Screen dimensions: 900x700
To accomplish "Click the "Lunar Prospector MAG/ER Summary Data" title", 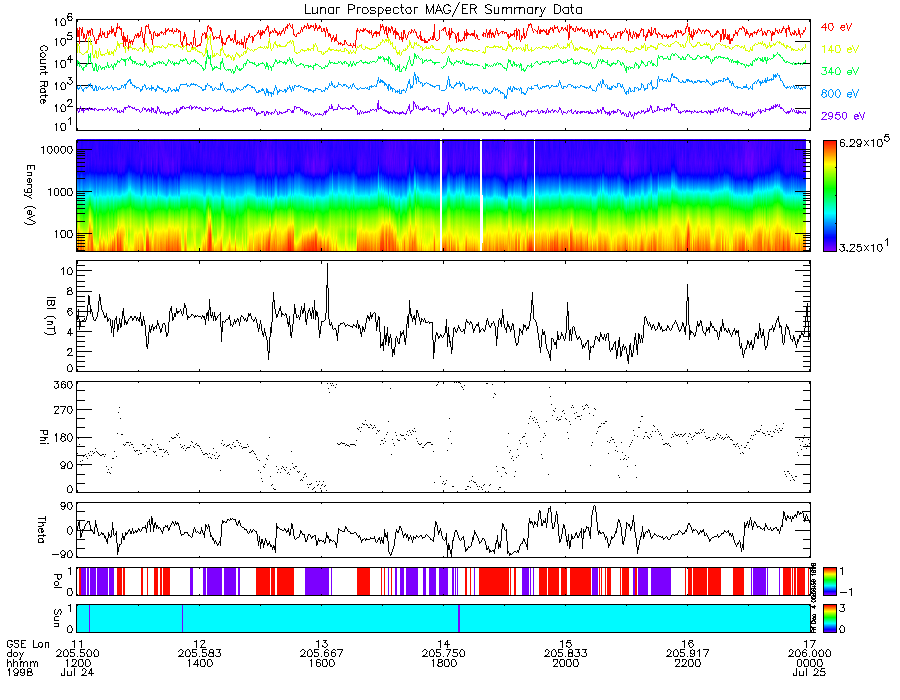I will [x=443, y=9].
